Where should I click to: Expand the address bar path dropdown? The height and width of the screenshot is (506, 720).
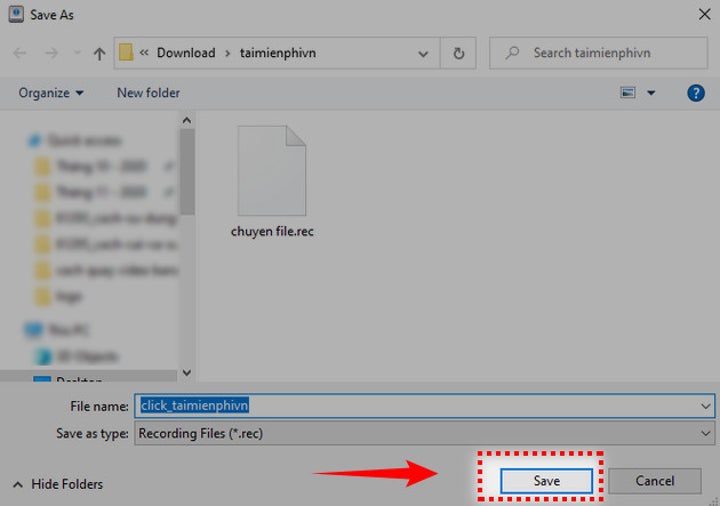point(425,53)
